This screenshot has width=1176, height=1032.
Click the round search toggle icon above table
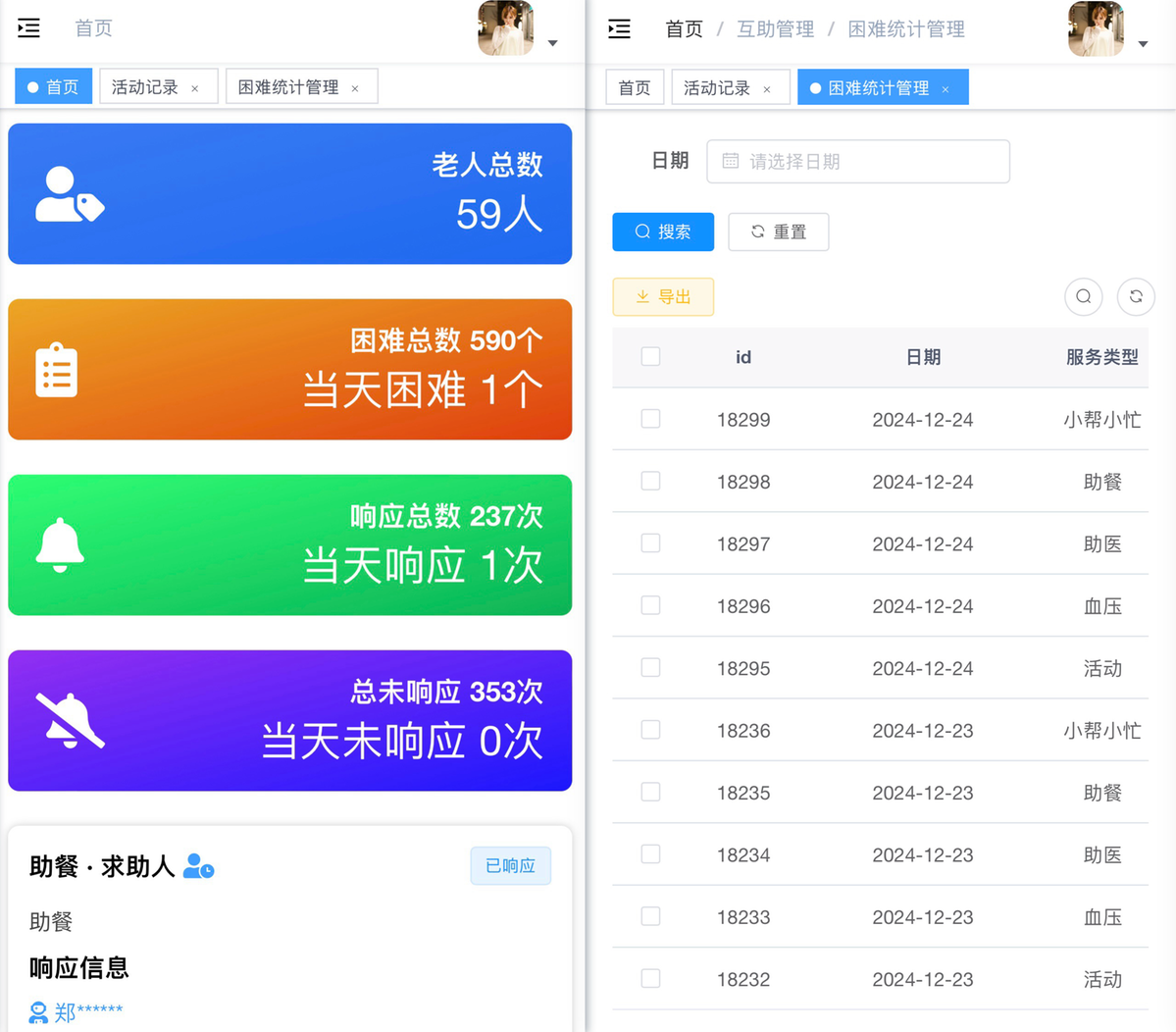point(1083,296)
